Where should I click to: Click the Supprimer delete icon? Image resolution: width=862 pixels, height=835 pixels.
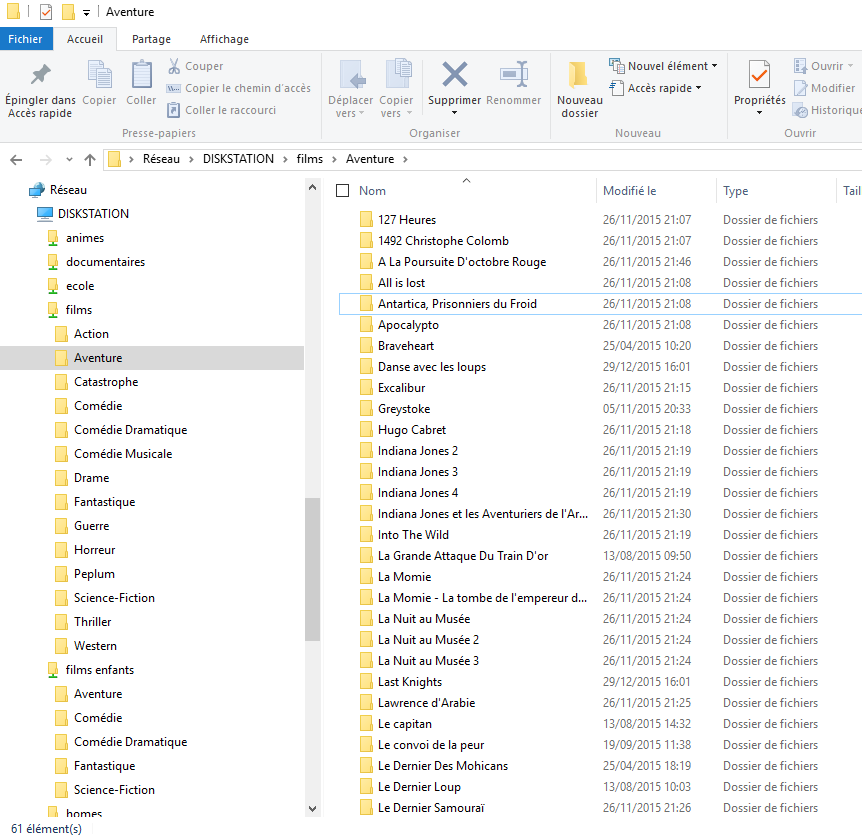[x=455, y=75]
